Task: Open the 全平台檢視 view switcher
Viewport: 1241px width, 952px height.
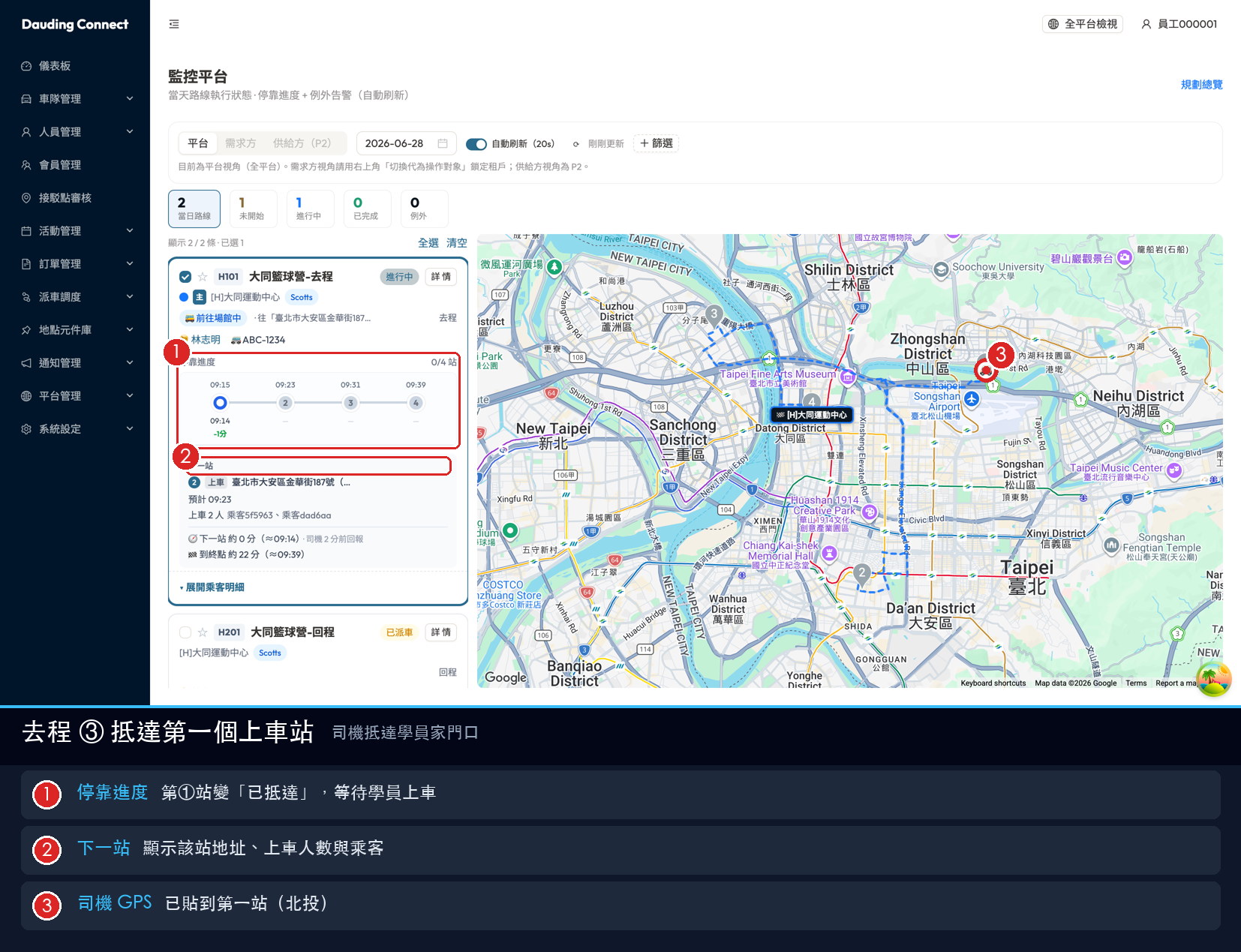Action: coord(1083,24)
